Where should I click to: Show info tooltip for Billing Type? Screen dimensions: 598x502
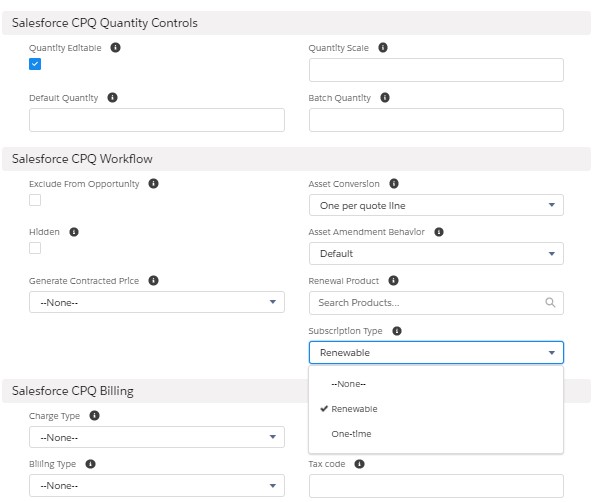point(90,464)
